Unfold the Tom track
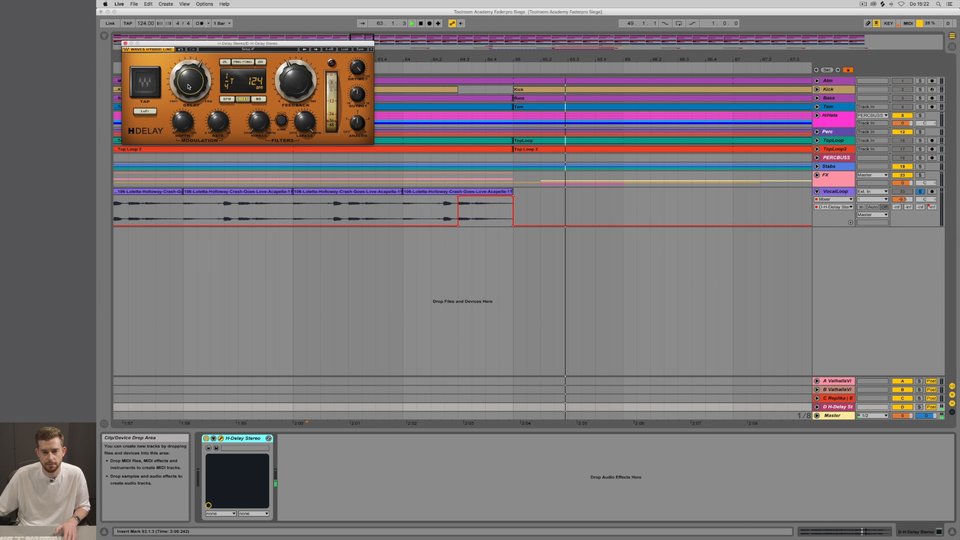The height and width of the screenshot is (540, 960). [817, 106]
